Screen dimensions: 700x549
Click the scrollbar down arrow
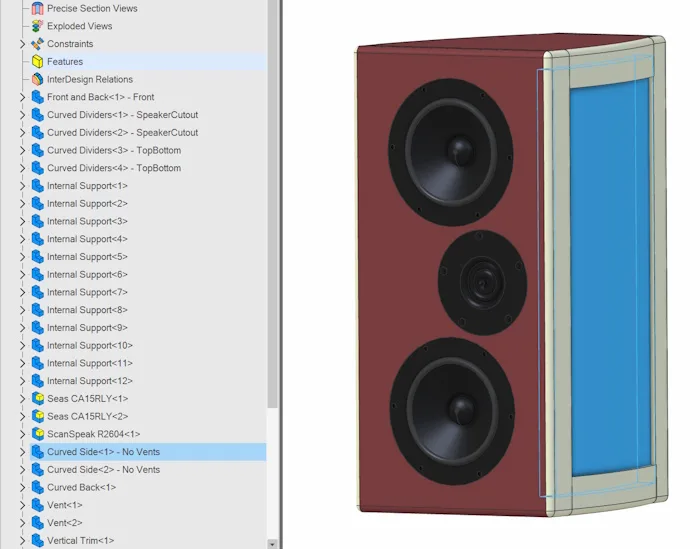[272, 544]
